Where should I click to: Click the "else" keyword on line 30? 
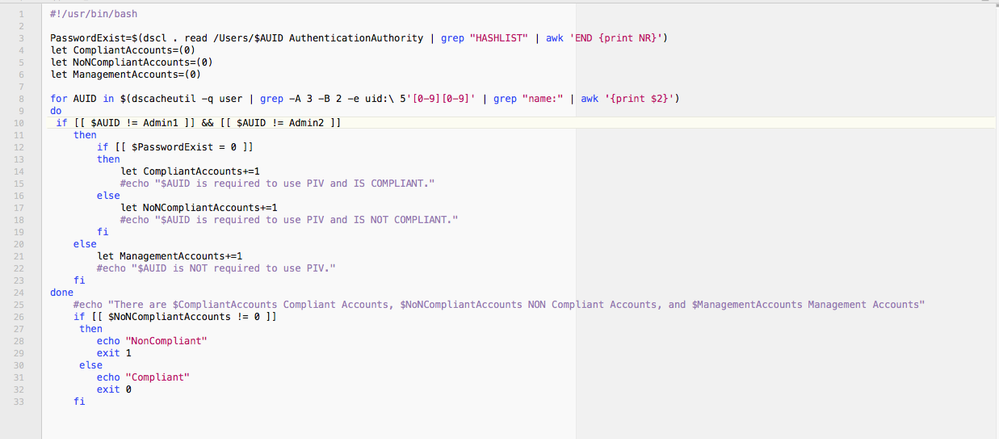click(90, 365)
